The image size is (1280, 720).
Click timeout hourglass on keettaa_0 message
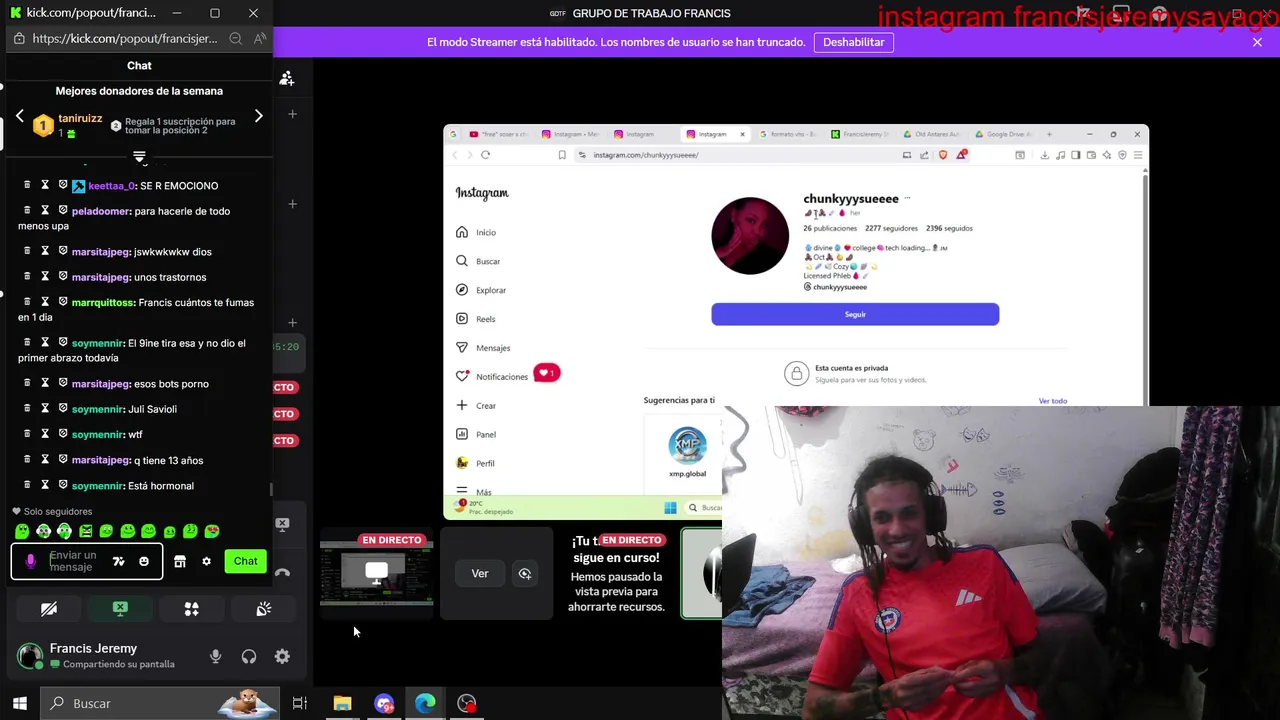tap(45, 186)
